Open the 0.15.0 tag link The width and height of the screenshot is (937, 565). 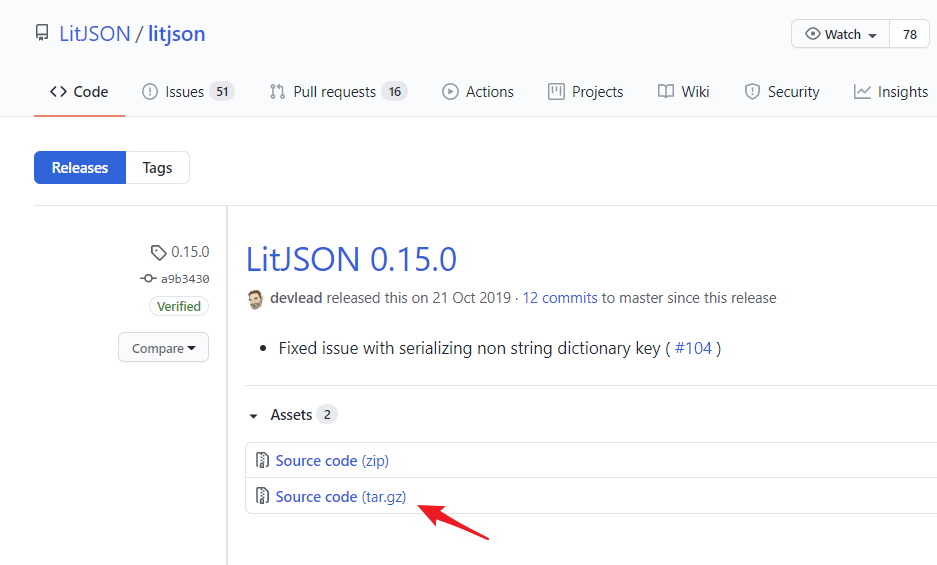[190, 252]
